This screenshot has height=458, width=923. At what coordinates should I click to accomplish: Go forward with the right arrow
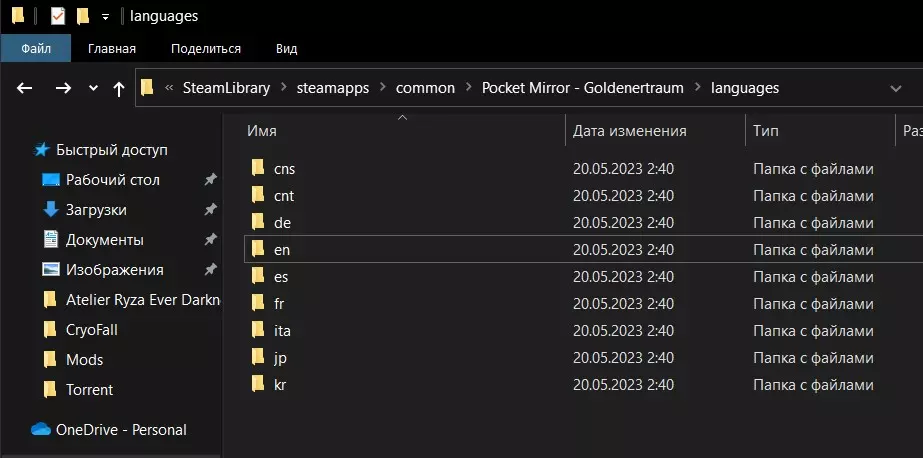pyautogui.click(x=63, y=88)
